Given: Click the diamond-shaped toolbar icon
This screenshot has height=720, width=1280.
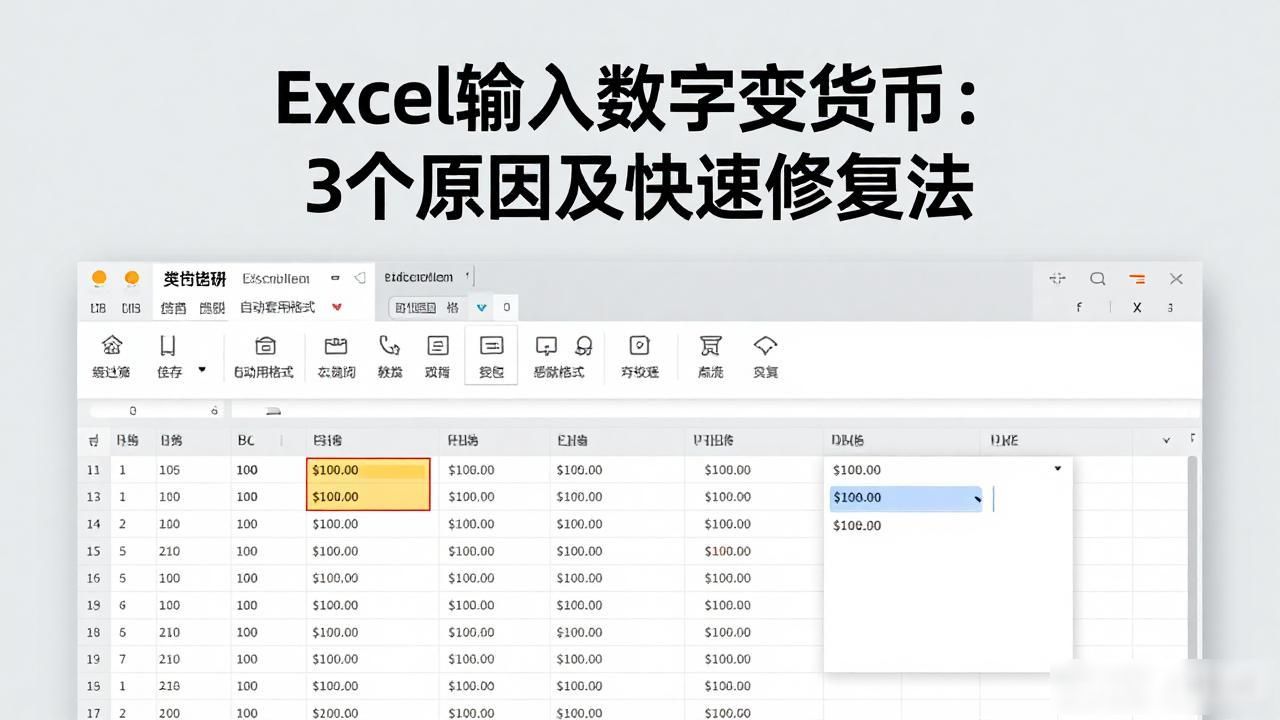Looking at the screenshot, I should coord(766,346).
